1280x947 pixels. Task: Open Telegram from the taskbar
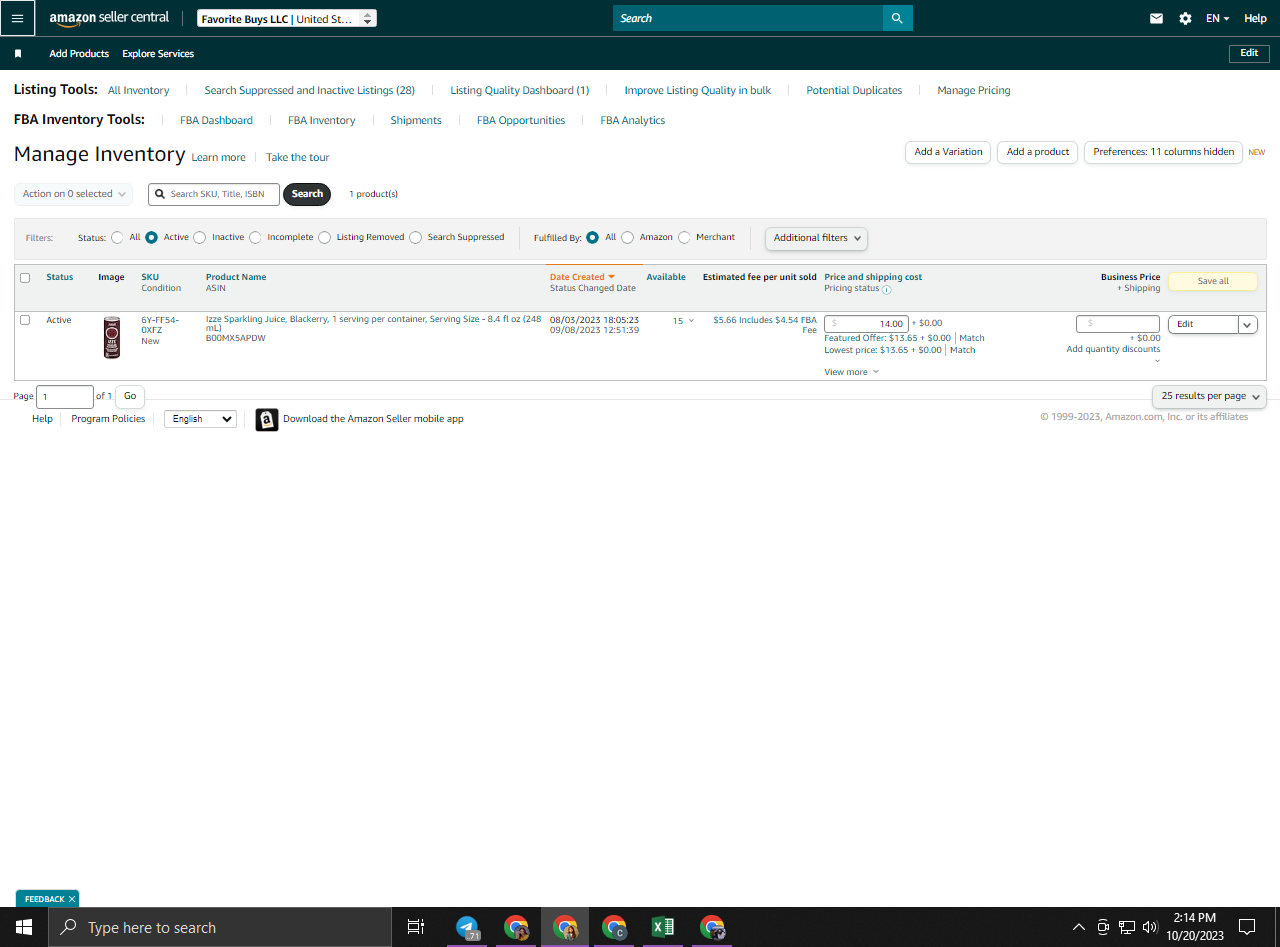point(467,927)
